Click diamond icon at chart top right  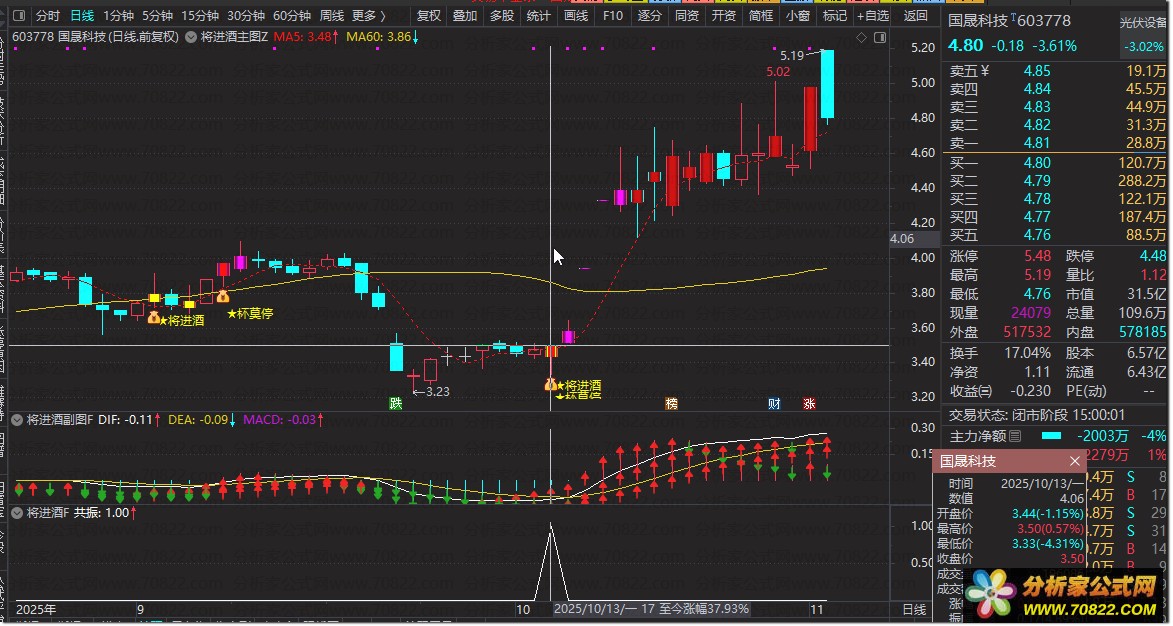click(x=862, y=37)
